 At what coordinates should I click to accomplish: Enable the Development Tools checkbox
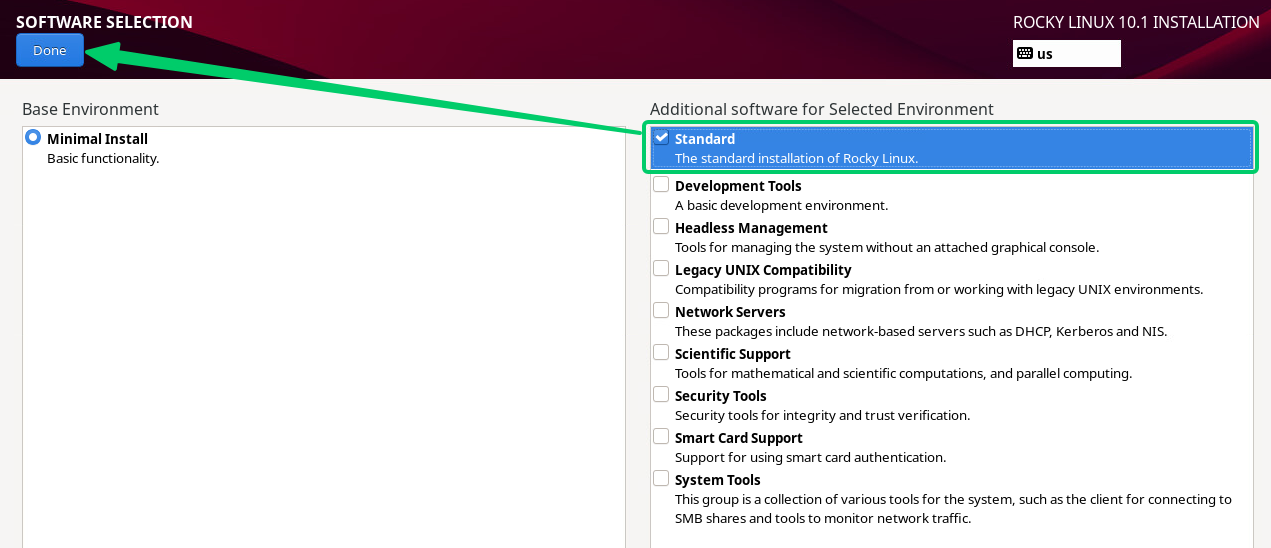pyautogui.click(x=661, y=185)
